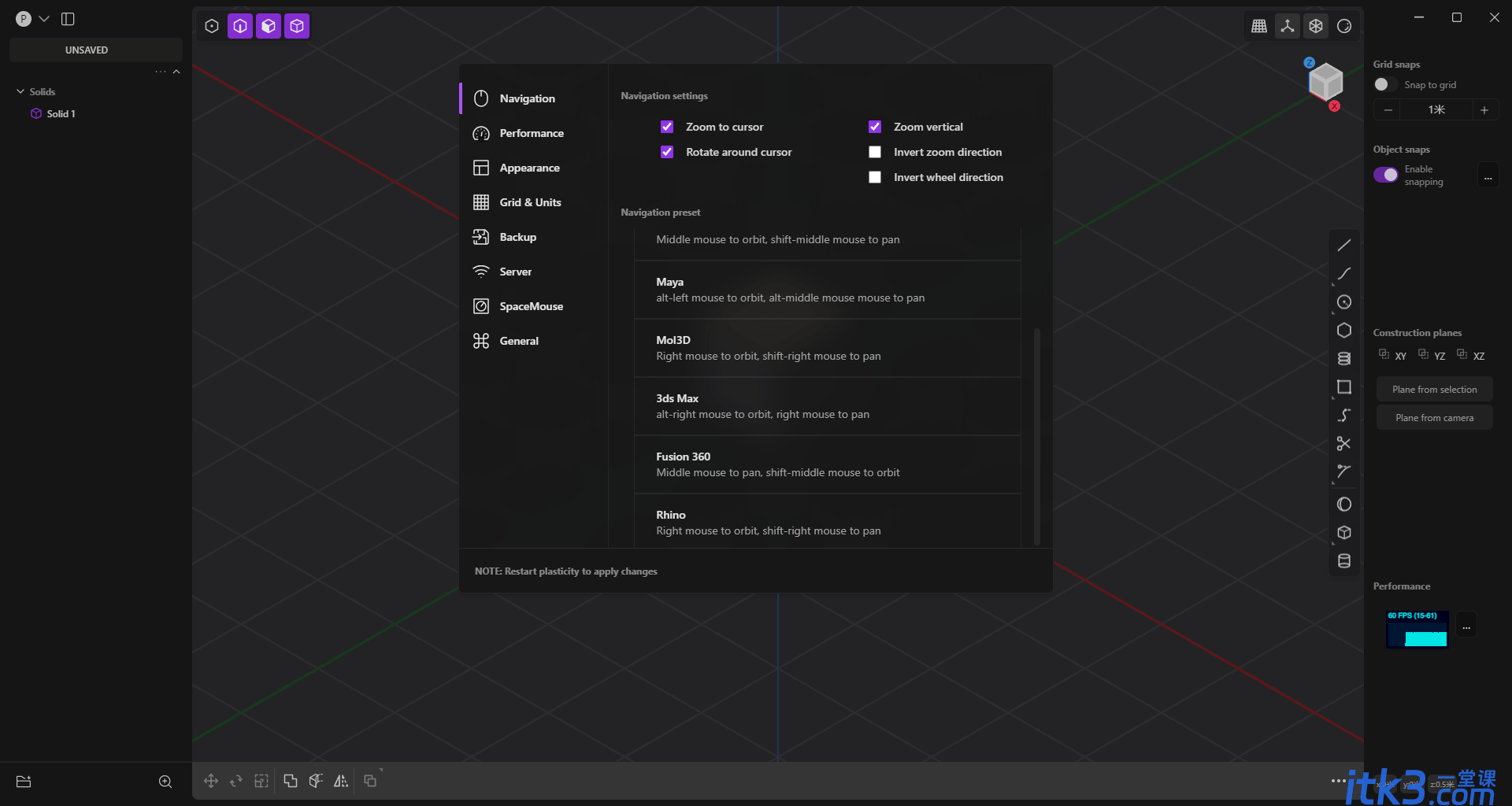Toggle solid selection mode
This screenshot has height=806, width=1512.
pos(297,26)
